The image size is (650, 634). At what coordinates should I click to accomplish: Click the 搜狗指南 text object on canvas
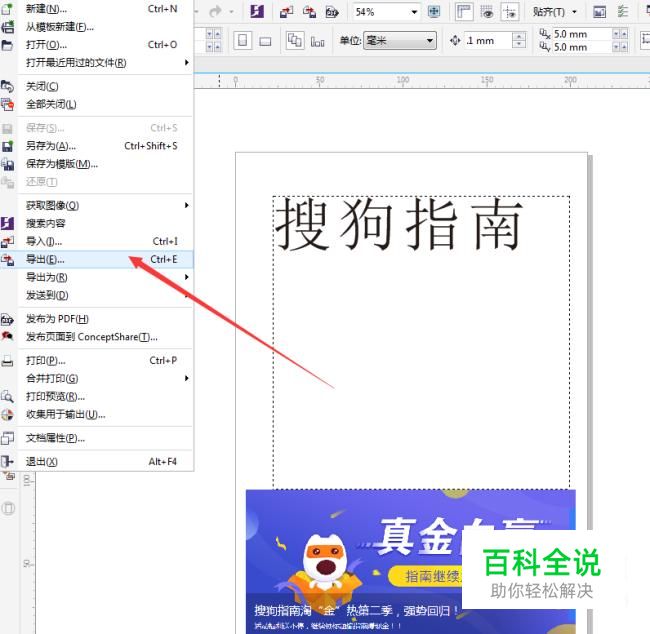[x=398, y=224]
